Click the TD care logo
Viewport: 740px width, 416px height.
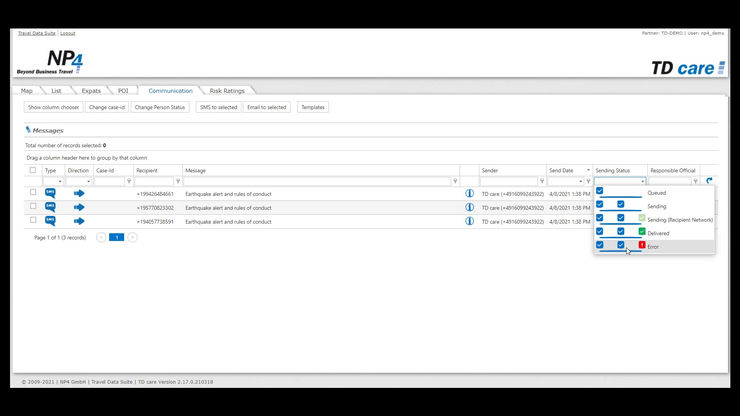pyautogui.click(x=688, y=68)
